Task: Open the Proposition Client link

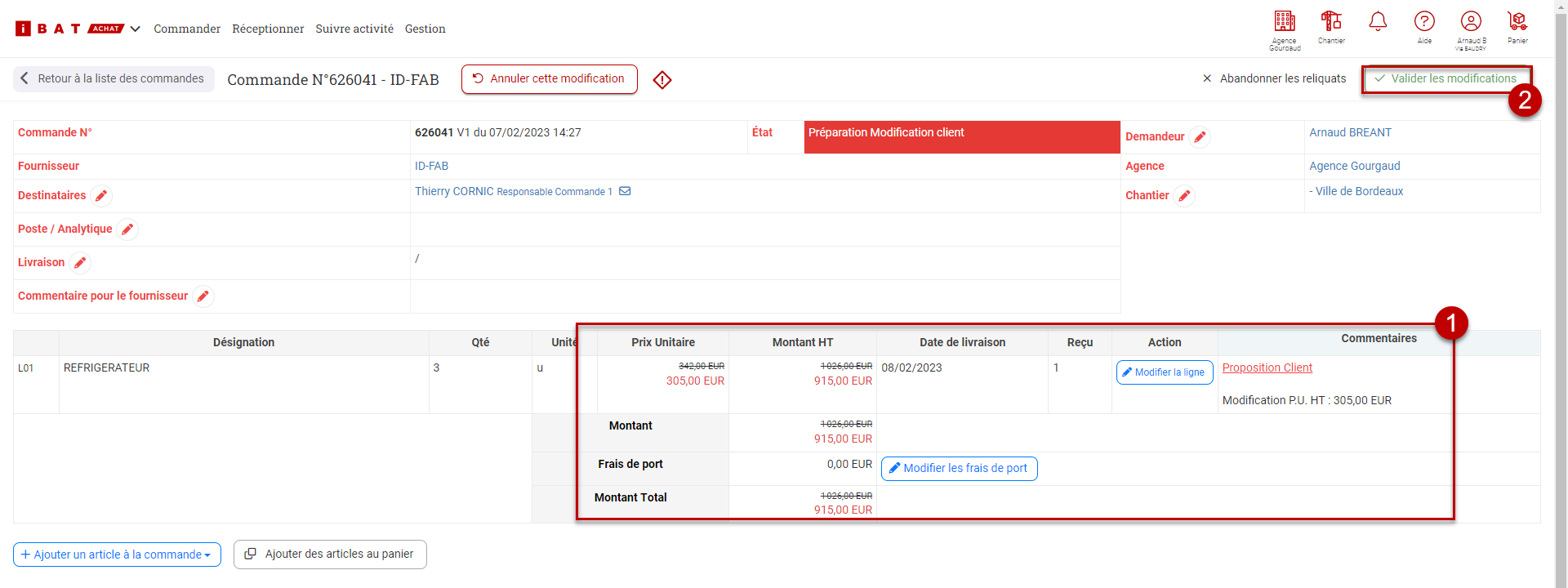Action: tap(1267, 367)
